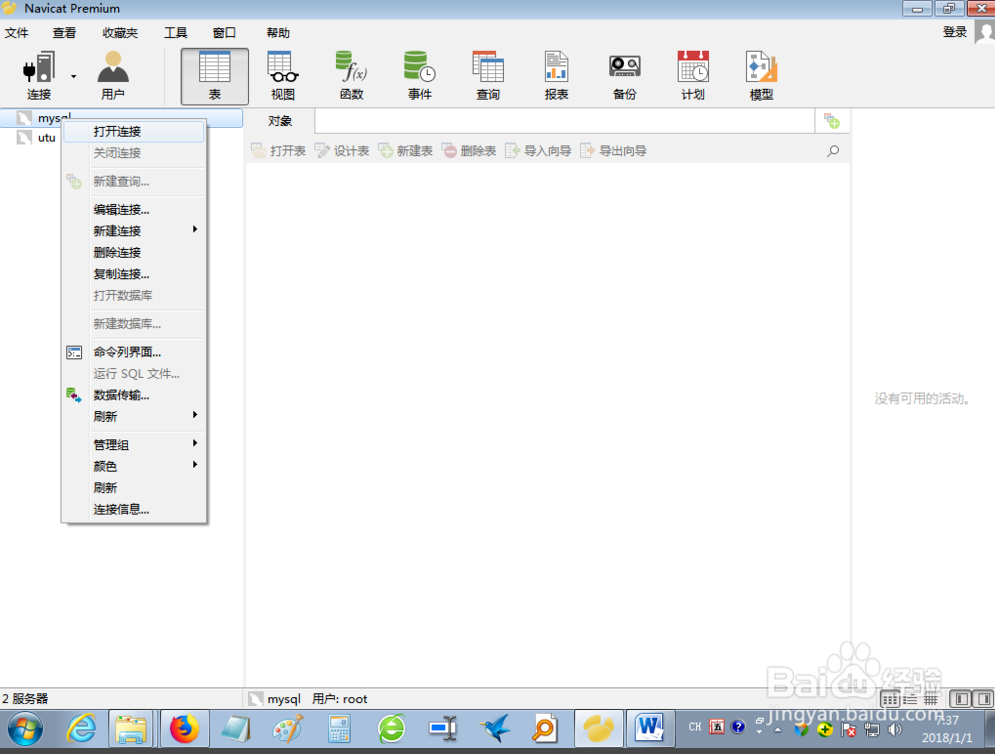Choose Data Transfer (数据传输...) entry

[x=134, y=395]
